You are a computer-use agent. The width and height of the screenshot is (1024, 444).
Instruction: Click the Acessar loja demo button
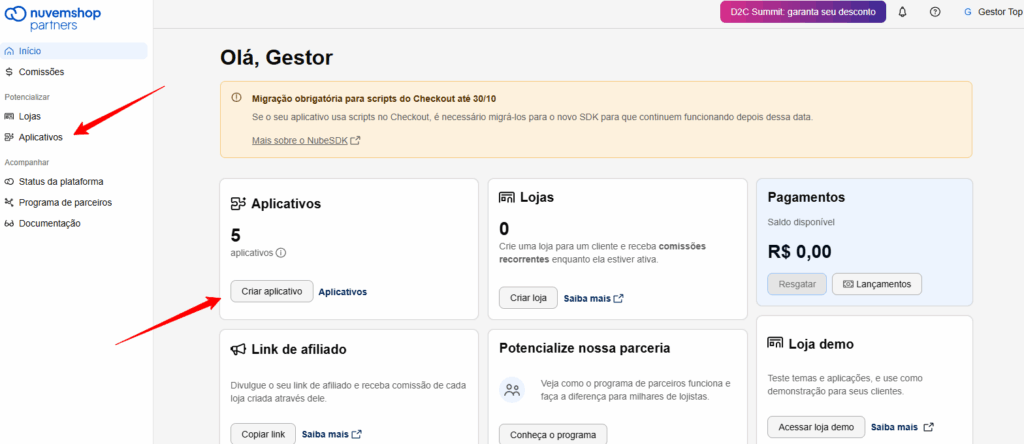(816, 427)
